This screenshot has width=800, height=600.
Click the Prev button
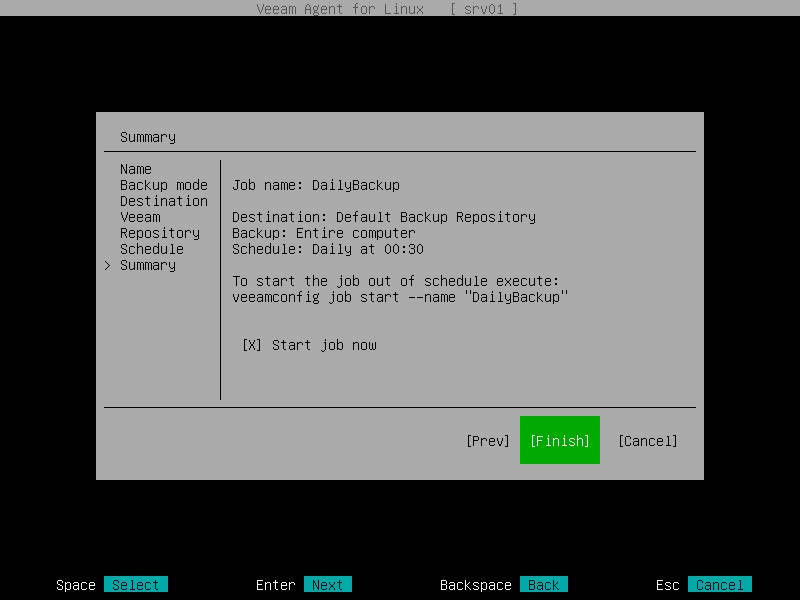click(487, 440)
